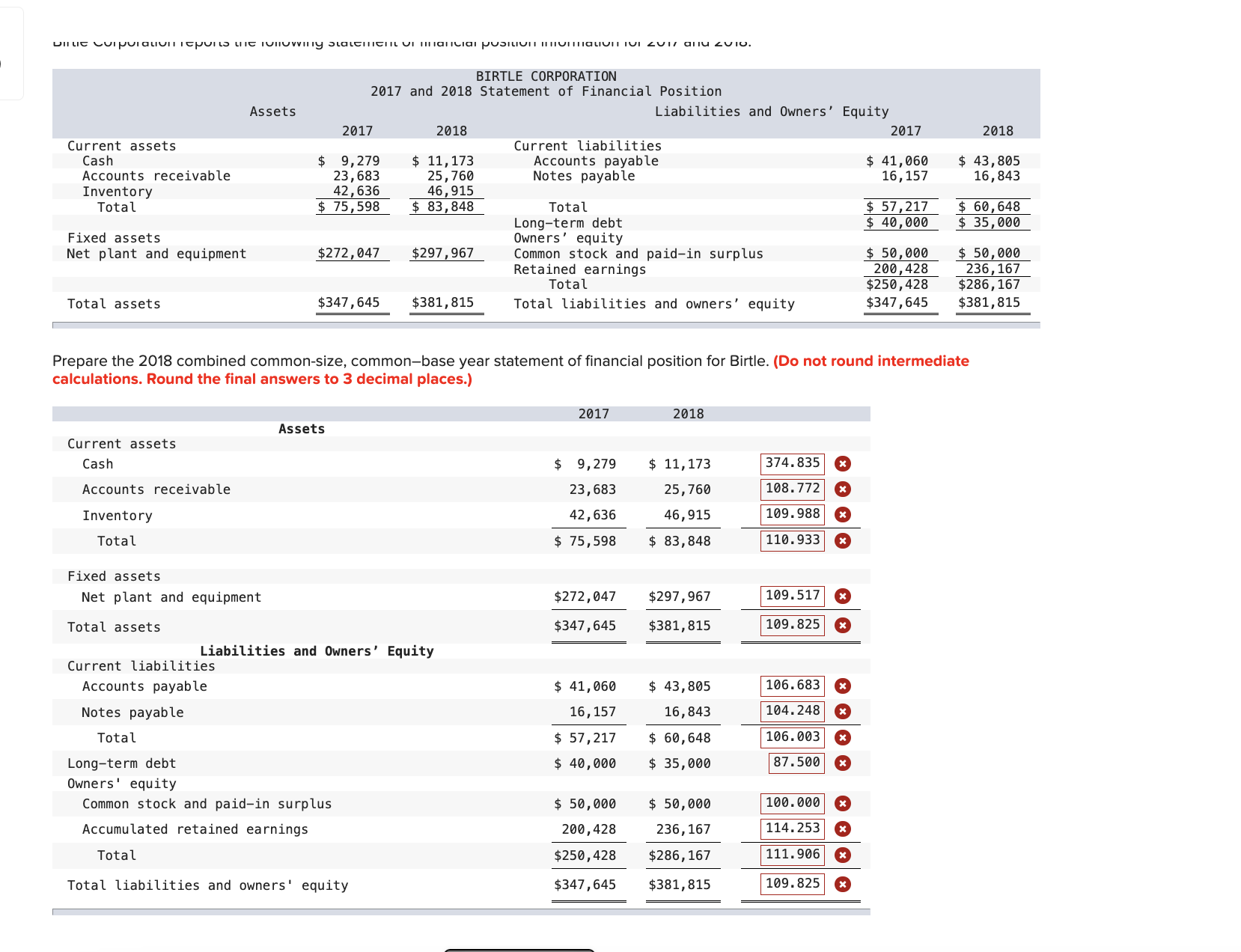Click the red X icon beside Accounts receivable 108.772

[x=843, y=489]
